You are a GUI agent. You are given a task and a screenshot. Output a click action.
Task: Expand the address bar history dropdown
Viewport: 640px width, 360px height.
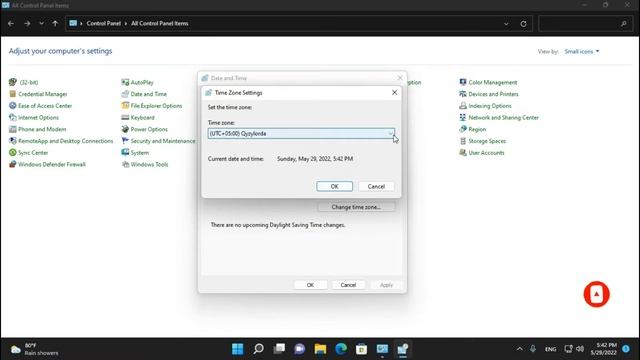506,24
